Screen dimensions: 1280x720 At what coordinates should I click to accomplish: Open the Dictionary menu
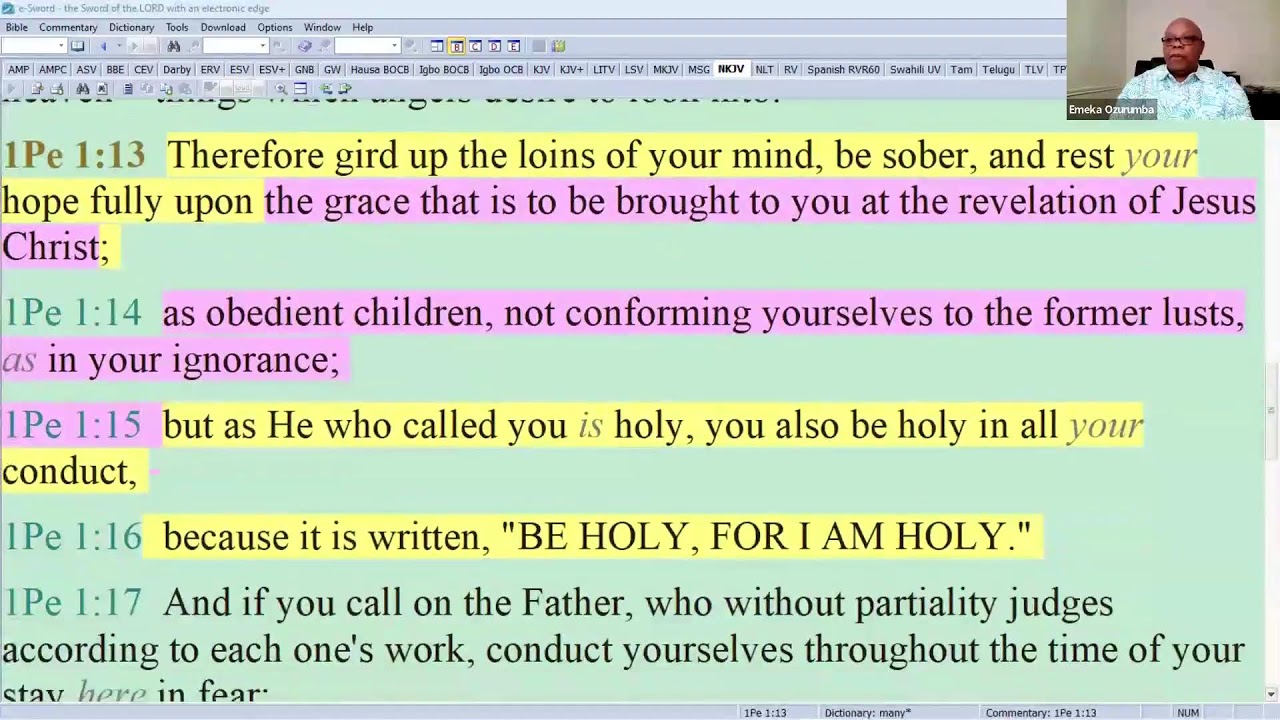coord(131,27)
